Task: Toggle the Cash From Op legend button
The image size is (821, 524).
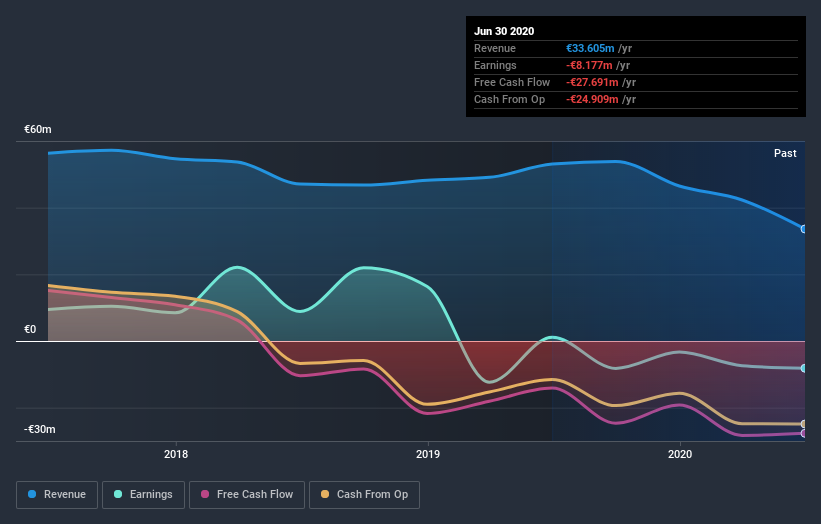Action: pos(364,495)
